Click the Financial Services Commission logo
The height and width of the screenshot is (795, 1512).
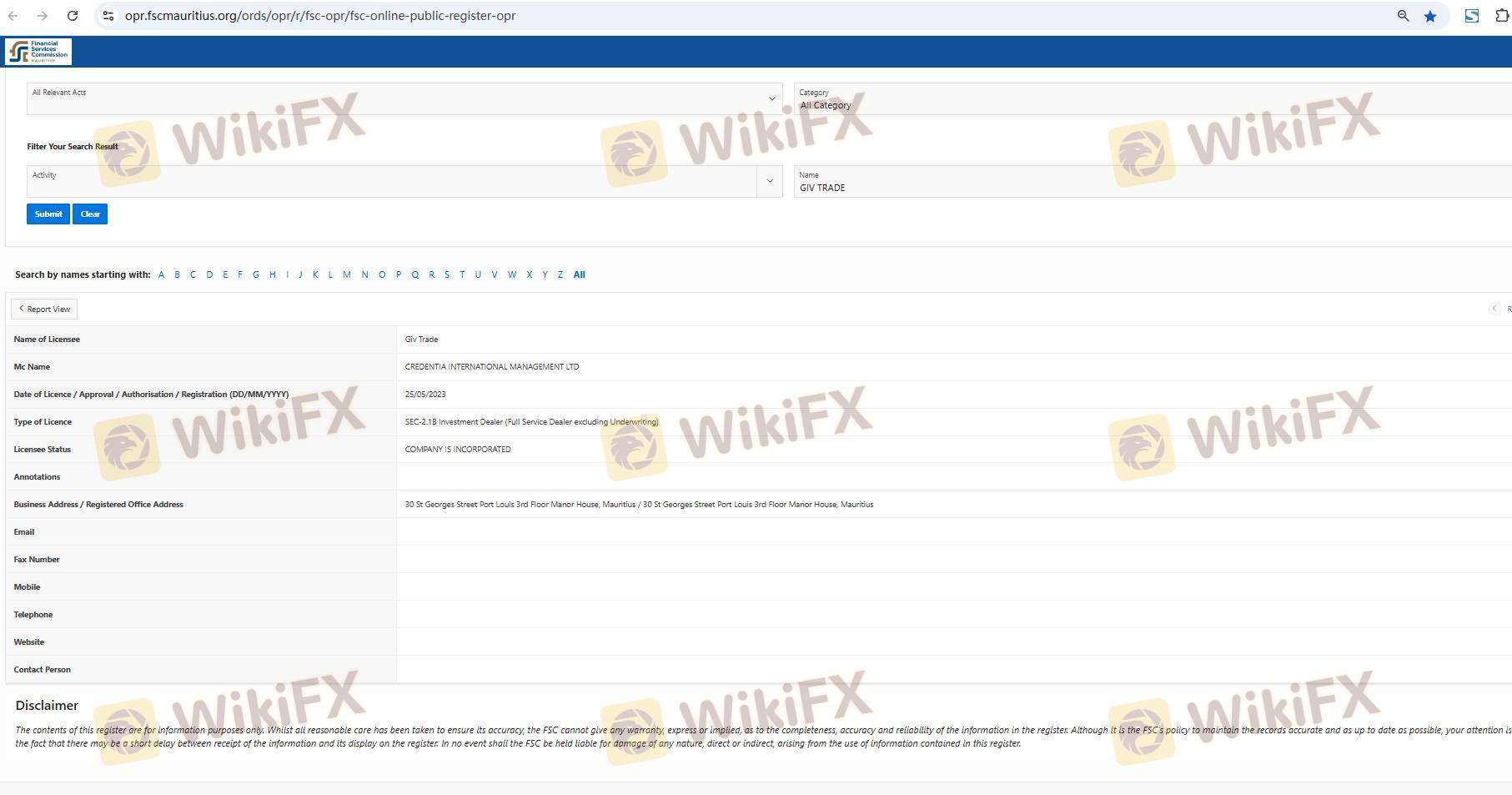click(38, 52)
